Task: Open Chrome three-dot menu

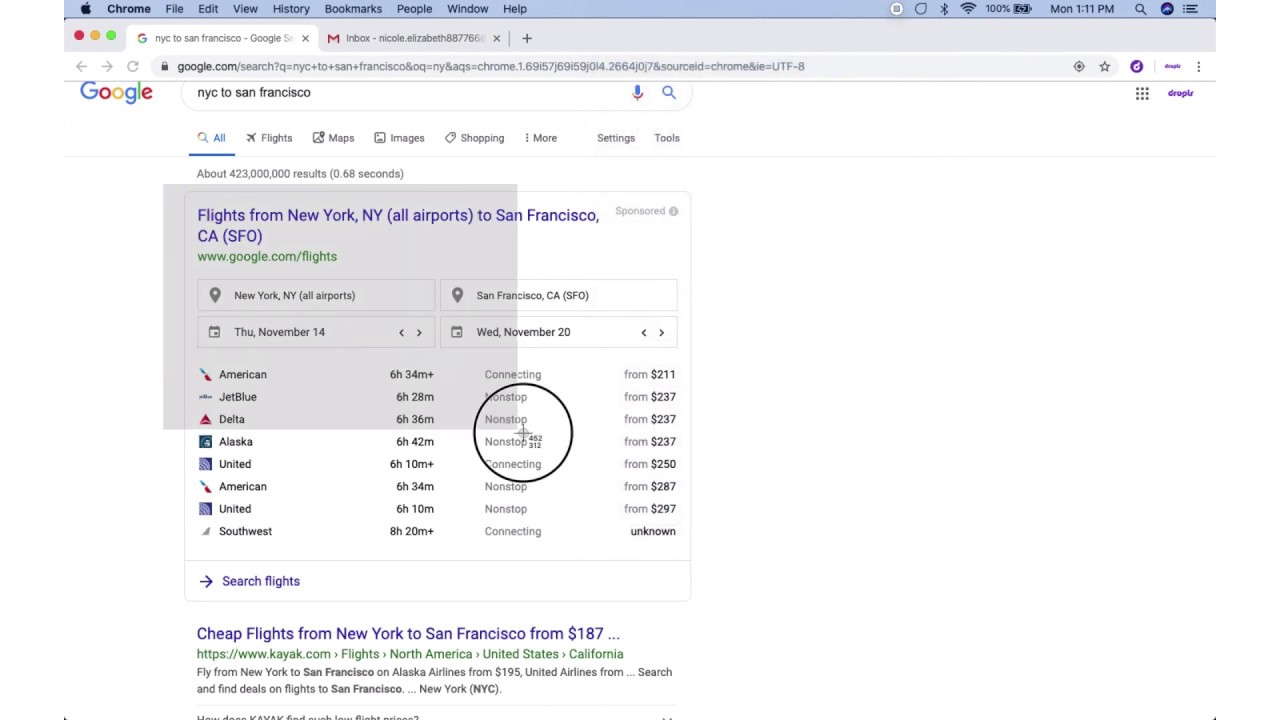Action: [1198, 66]
